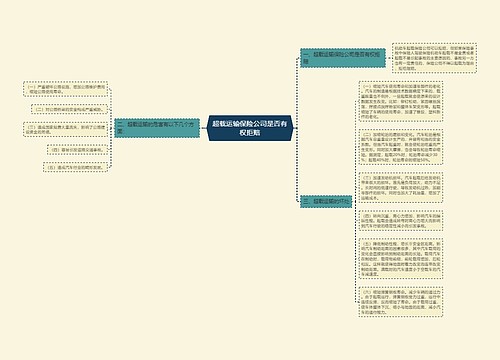500x360 pixels.
Task: Select the central topic 超载运输保险公司是否有权拒赔
Action: tap(250, 128)
